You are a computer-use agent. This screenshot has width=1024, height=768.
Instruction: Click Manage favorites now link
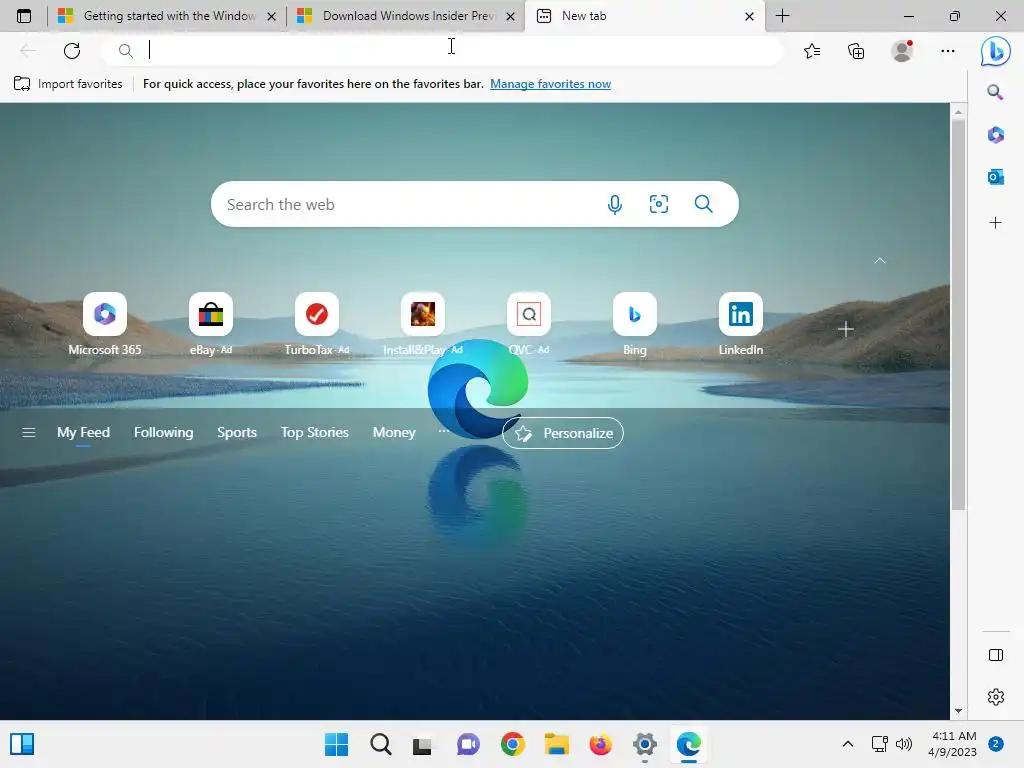551,84
